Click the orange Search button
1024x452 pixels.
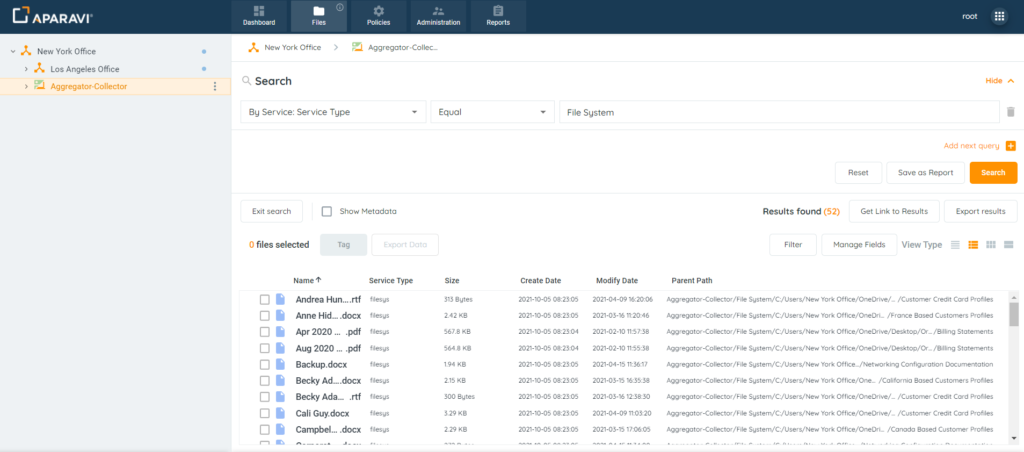[992, 173]
